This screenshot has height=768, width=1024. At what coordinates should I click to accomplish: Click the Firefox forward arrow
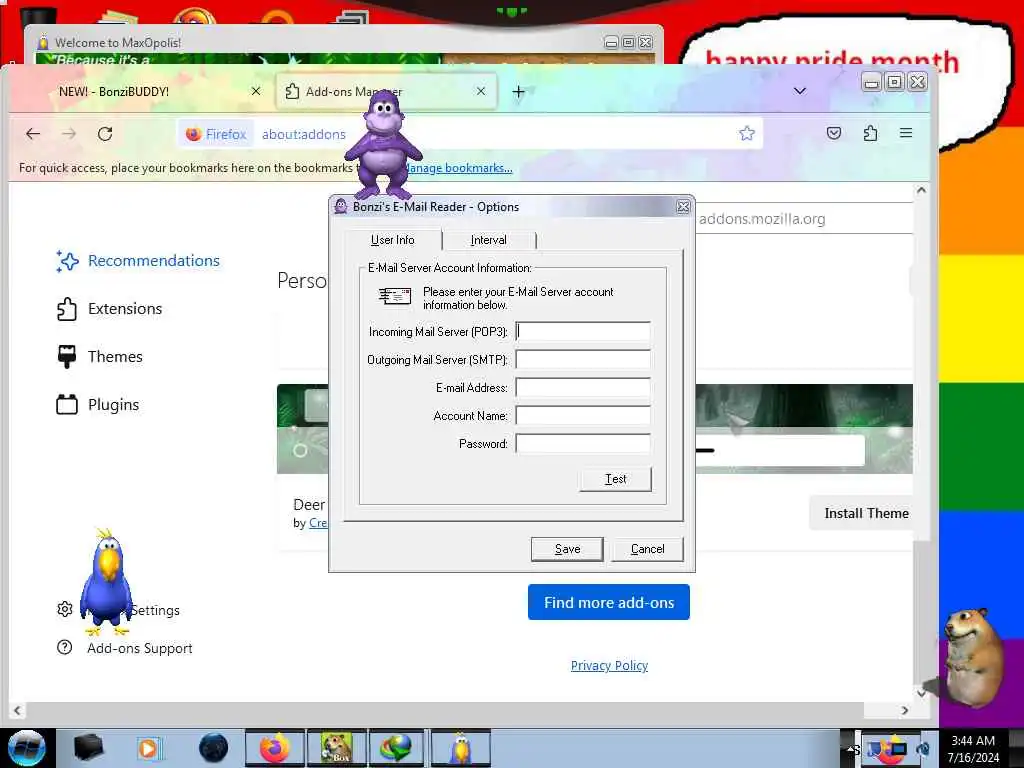pos(69,134)
